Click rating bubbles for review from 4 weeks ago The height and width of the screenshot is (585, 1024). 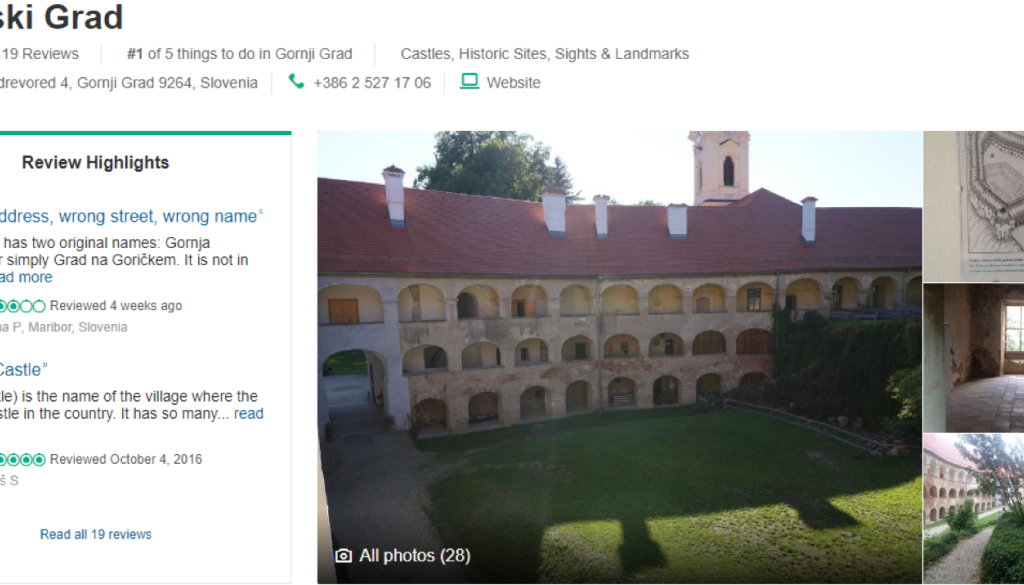(x=23, y=306)
